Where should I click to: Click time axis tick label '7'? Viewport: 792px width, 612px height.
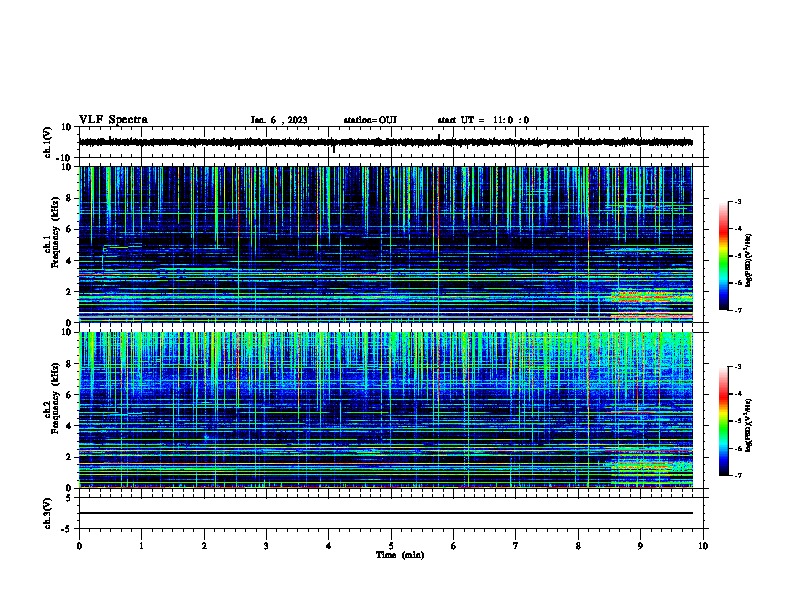click(x=516, y=546)
